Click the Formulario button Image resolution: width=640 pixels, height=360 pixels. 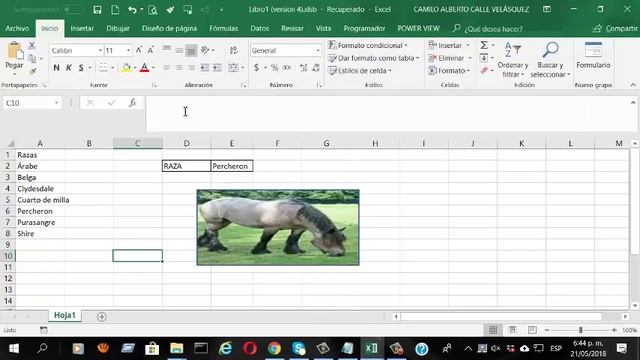(x=593, y=56)
